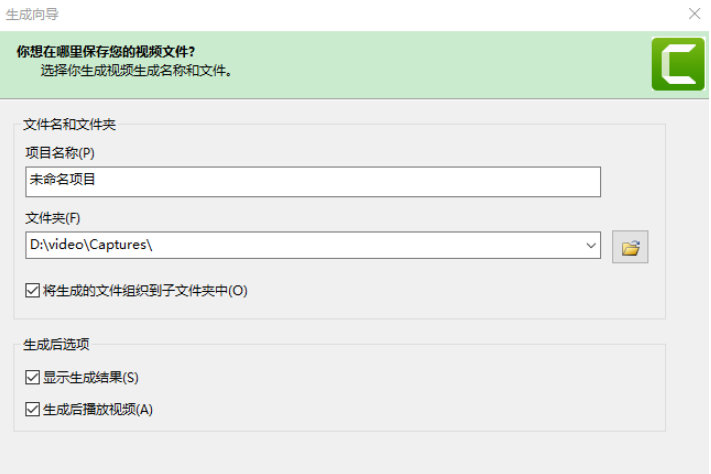Viewport: 711px width, 474px height.
Task: Expand the 文件夹 dropdown arrow
Action: coord(590,245)
